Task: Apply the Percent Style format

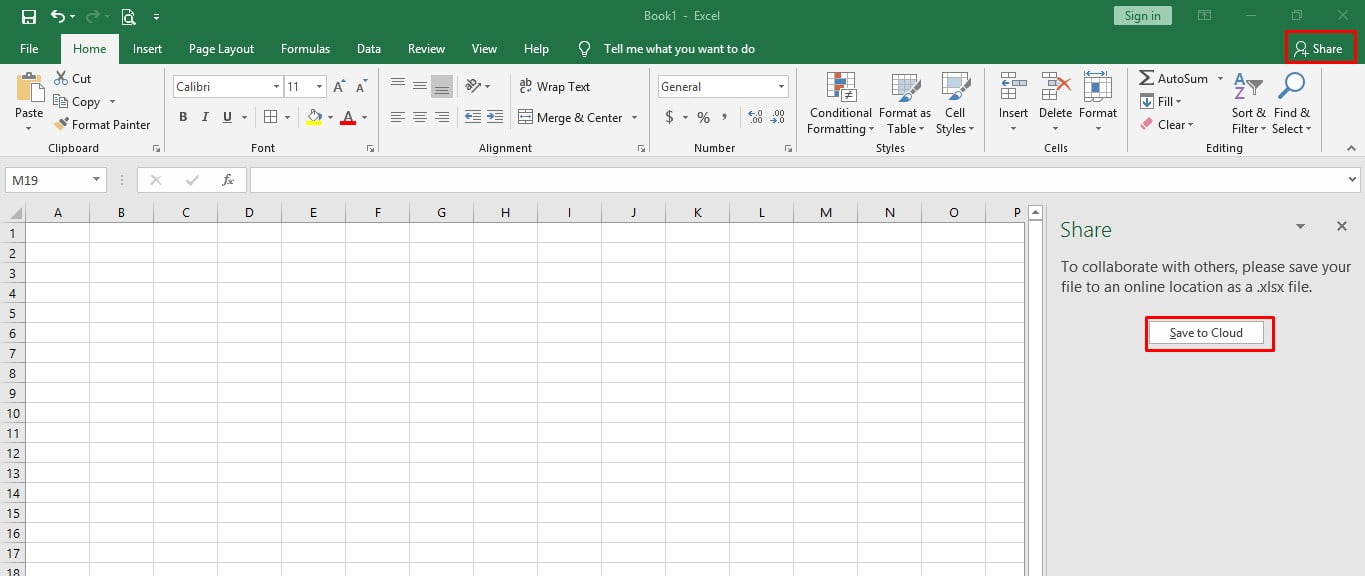Action: point(703,117)
